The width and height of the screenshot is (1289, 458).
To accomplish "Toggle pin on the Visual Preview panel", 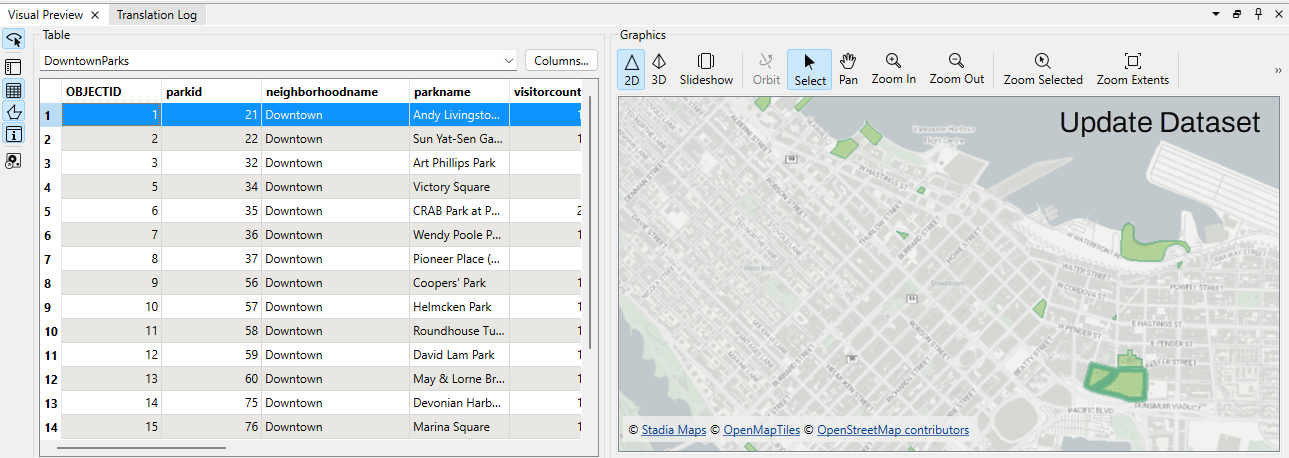I will [x=1258, y=15].
